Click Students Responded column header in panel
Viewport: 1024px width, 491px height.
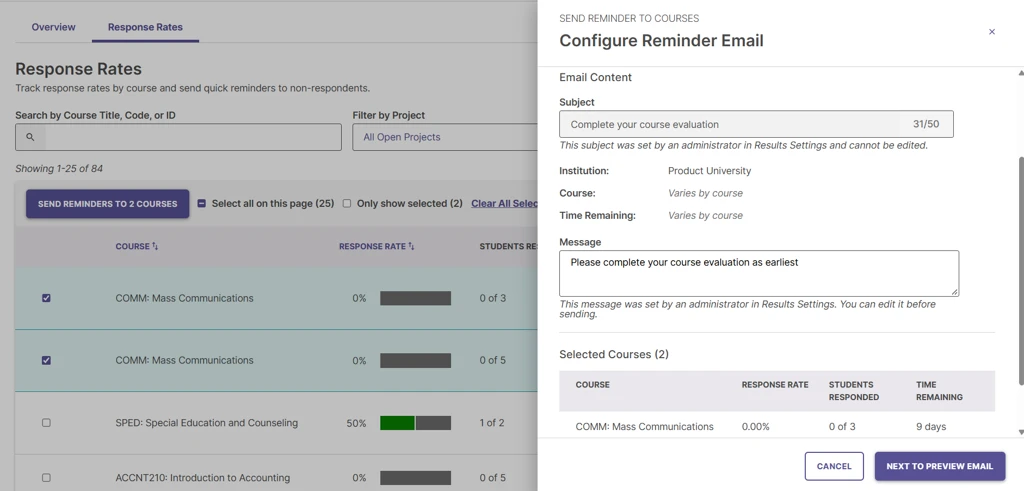click(x=854, y=390)
